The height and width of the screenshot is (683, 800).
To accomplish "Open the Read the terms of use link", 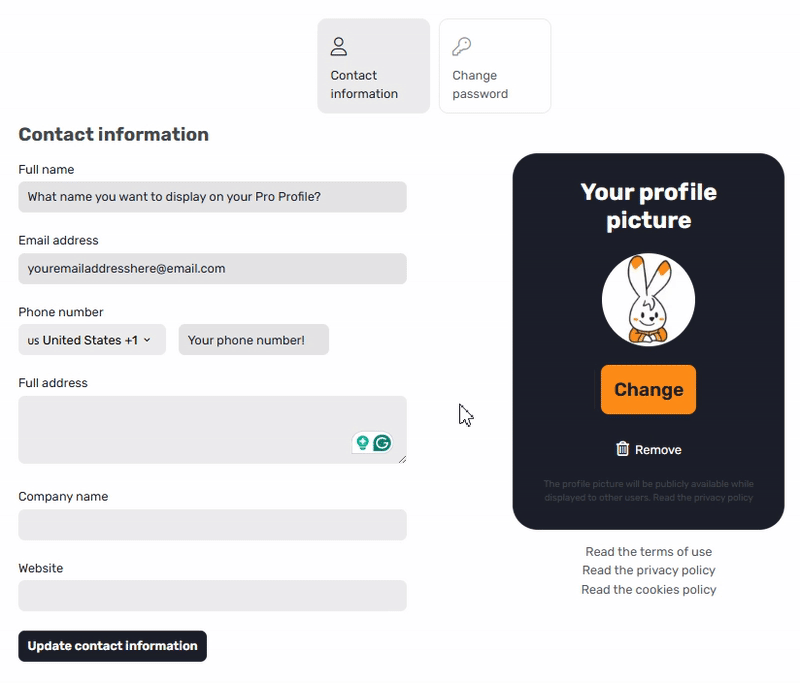I will 649,552.
